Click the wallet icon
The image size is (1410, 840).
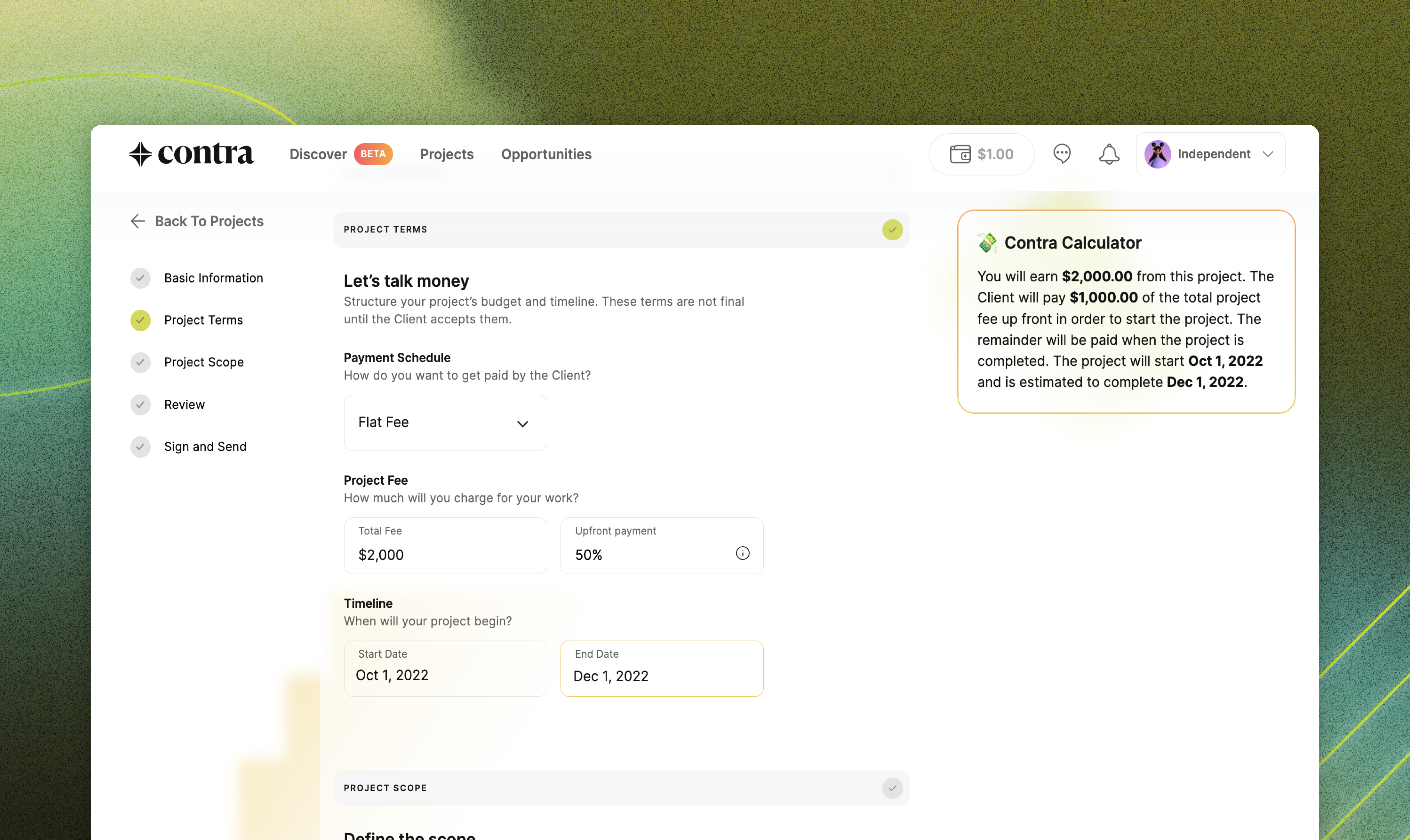(x=960, y=154)
